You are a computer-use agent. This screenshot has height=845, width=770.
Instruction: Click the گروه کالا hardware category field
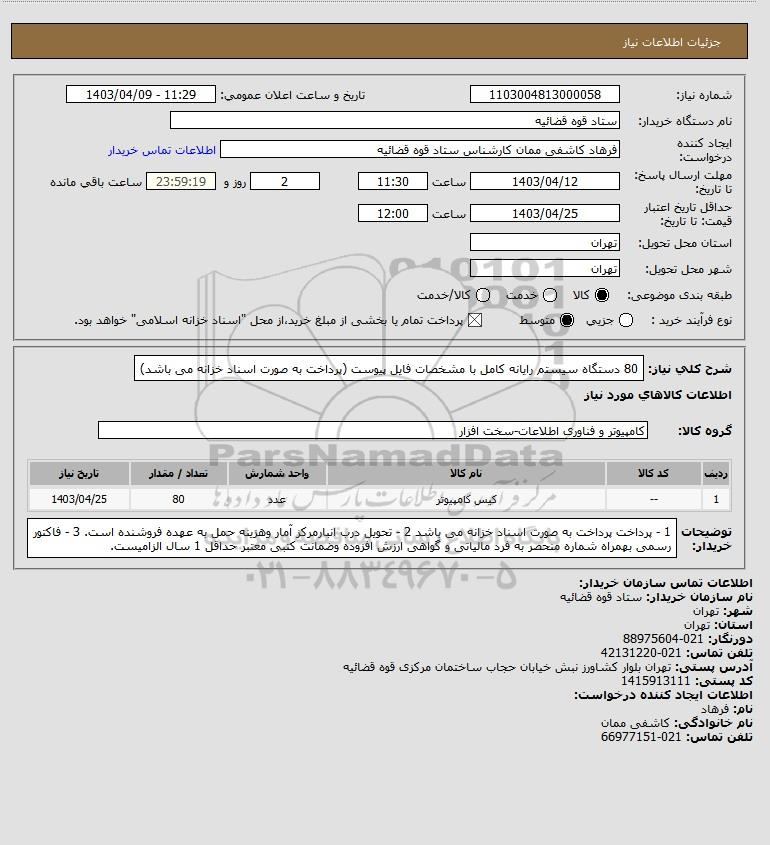click(x=373, y=431)
